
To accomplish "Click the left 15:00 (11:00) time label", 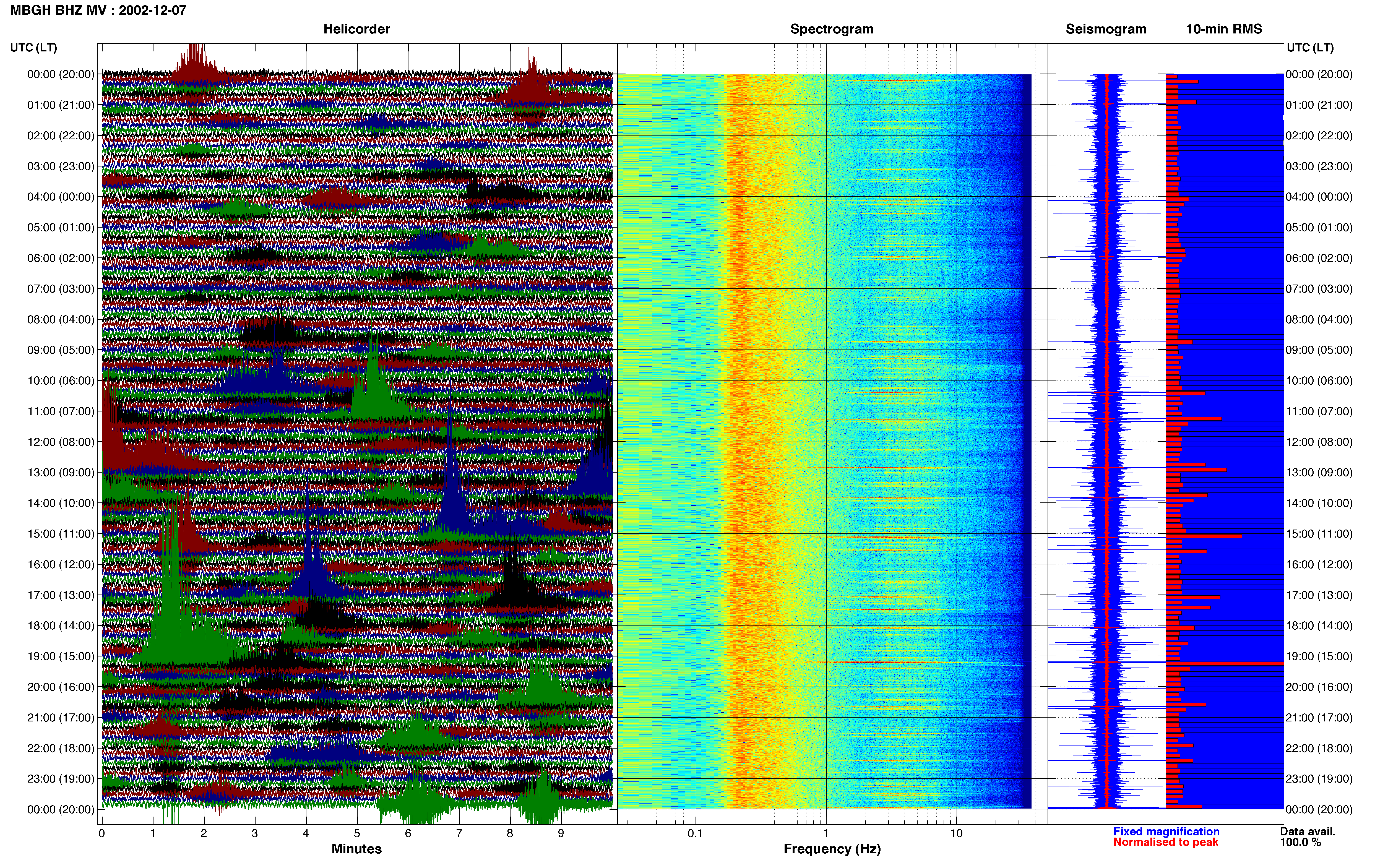I will [60, 534].
